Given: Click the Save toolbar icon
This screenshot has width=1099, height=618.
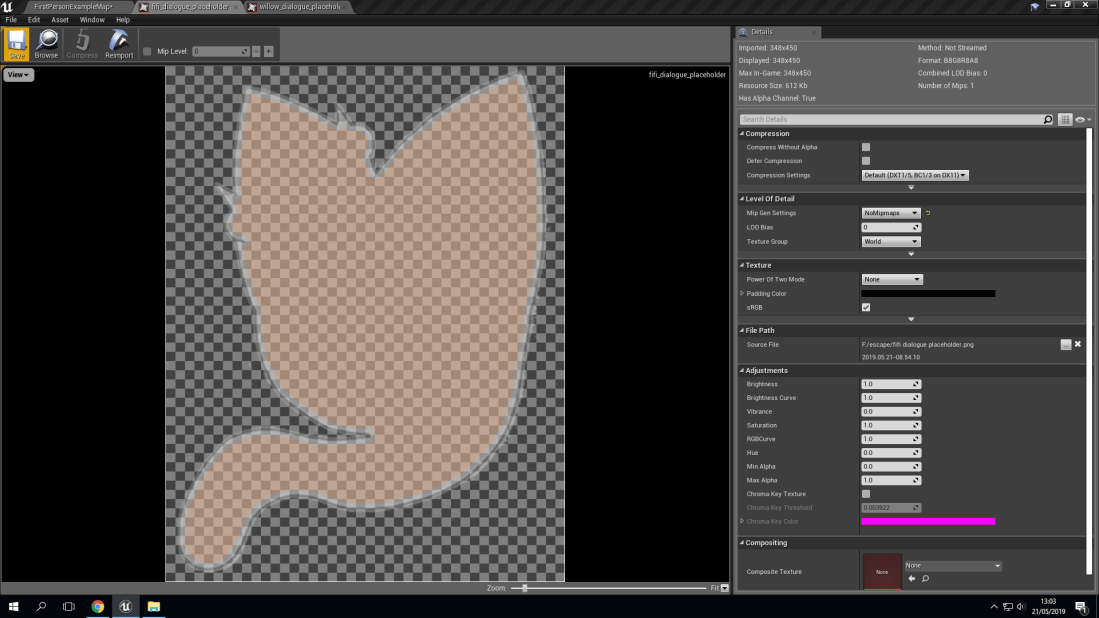Looking at the screenshot, I should (x=17, y=44).
